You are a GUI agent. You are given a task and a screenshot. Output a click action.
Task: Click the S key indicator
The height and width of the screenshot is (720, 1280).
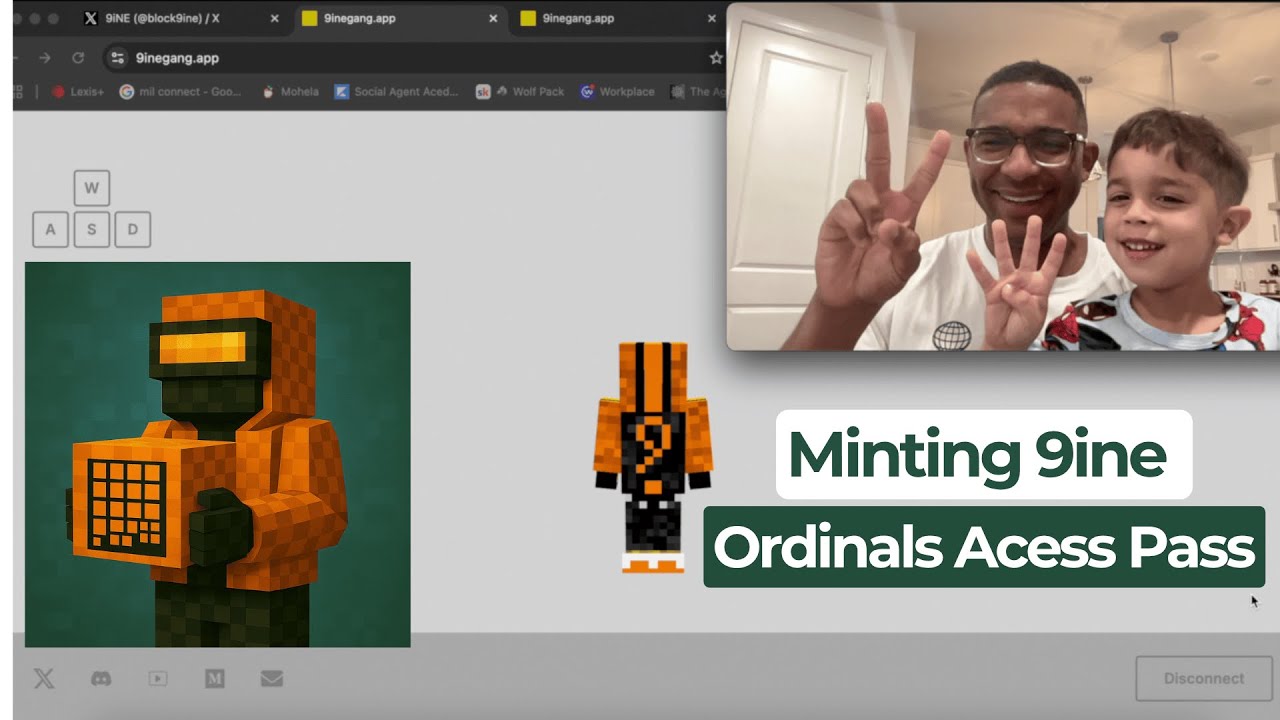pos(91,229)
